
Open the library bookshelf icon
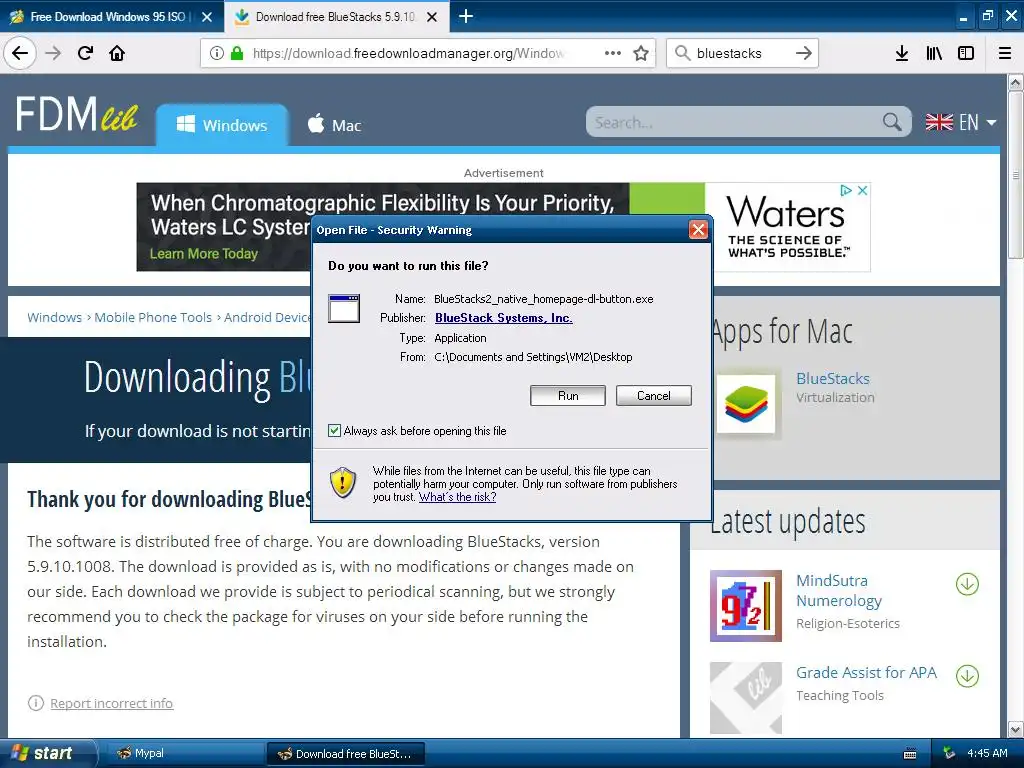pos(934,53)
